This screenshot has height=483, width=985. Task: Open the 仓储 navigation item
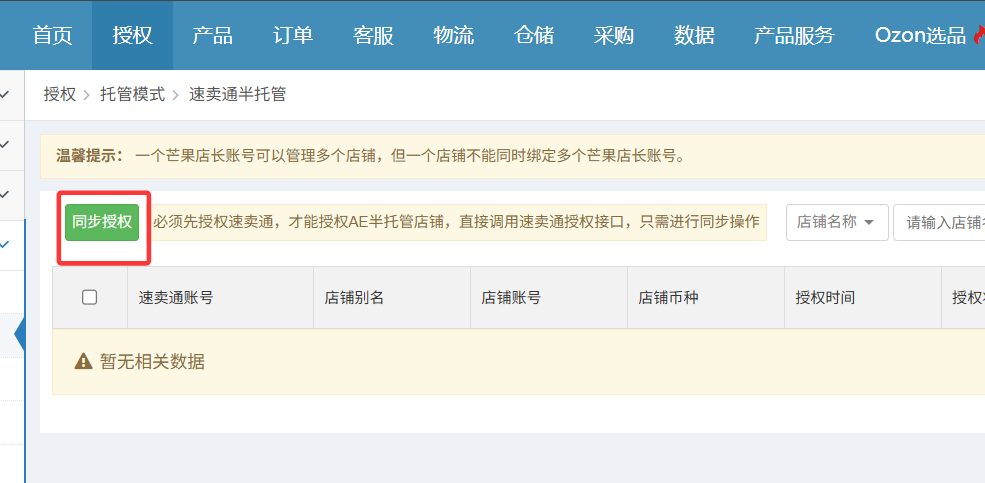tap(533, 35)
